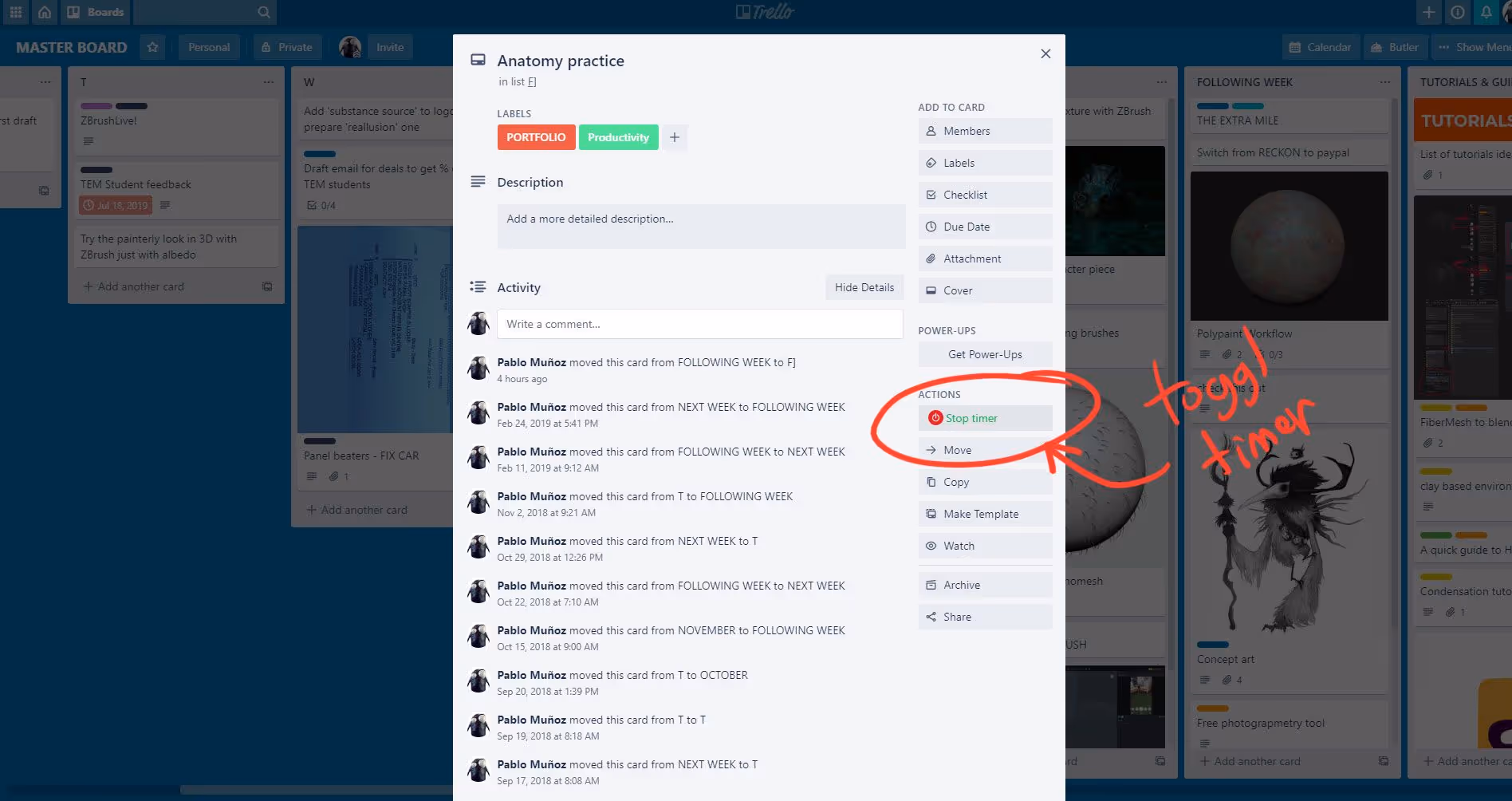Add an Attachment to the card
The width and height of the screenshot is (1512, 801).
(985, 258)
